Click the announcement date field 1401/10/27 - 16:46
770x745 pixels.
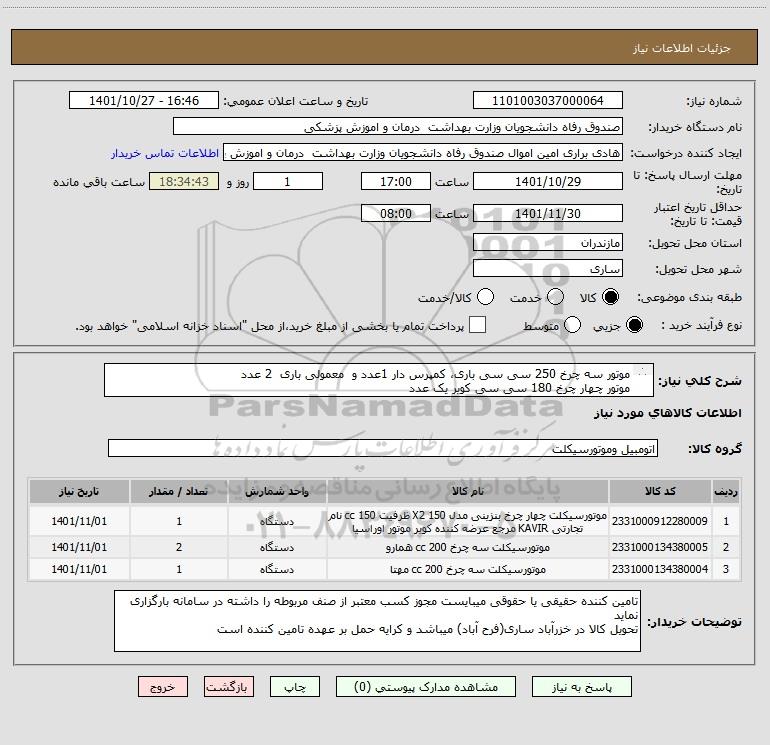point(144,101)
